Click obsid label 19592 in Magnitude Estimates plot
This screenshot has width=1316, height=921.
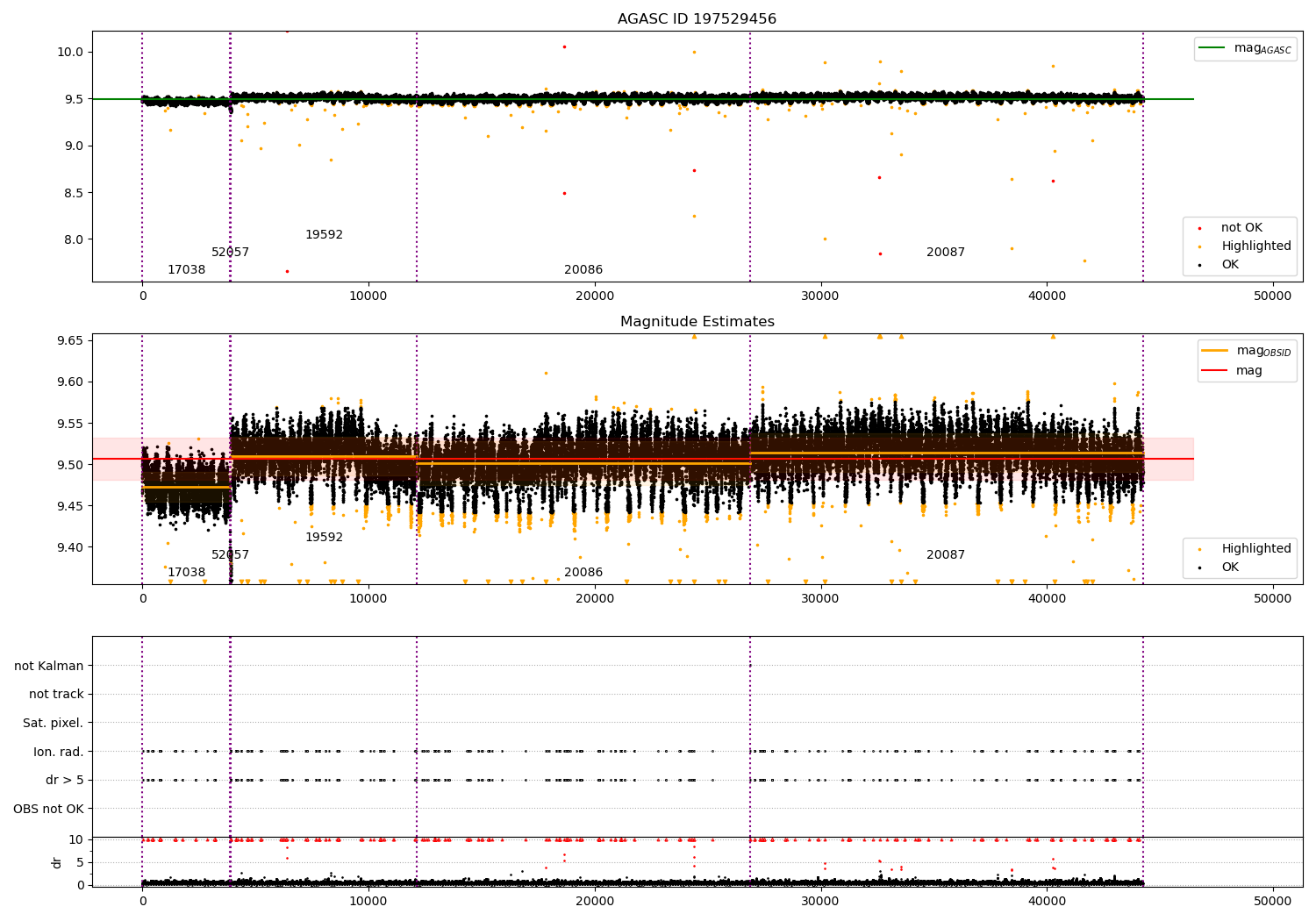click(x=324, y=538)
